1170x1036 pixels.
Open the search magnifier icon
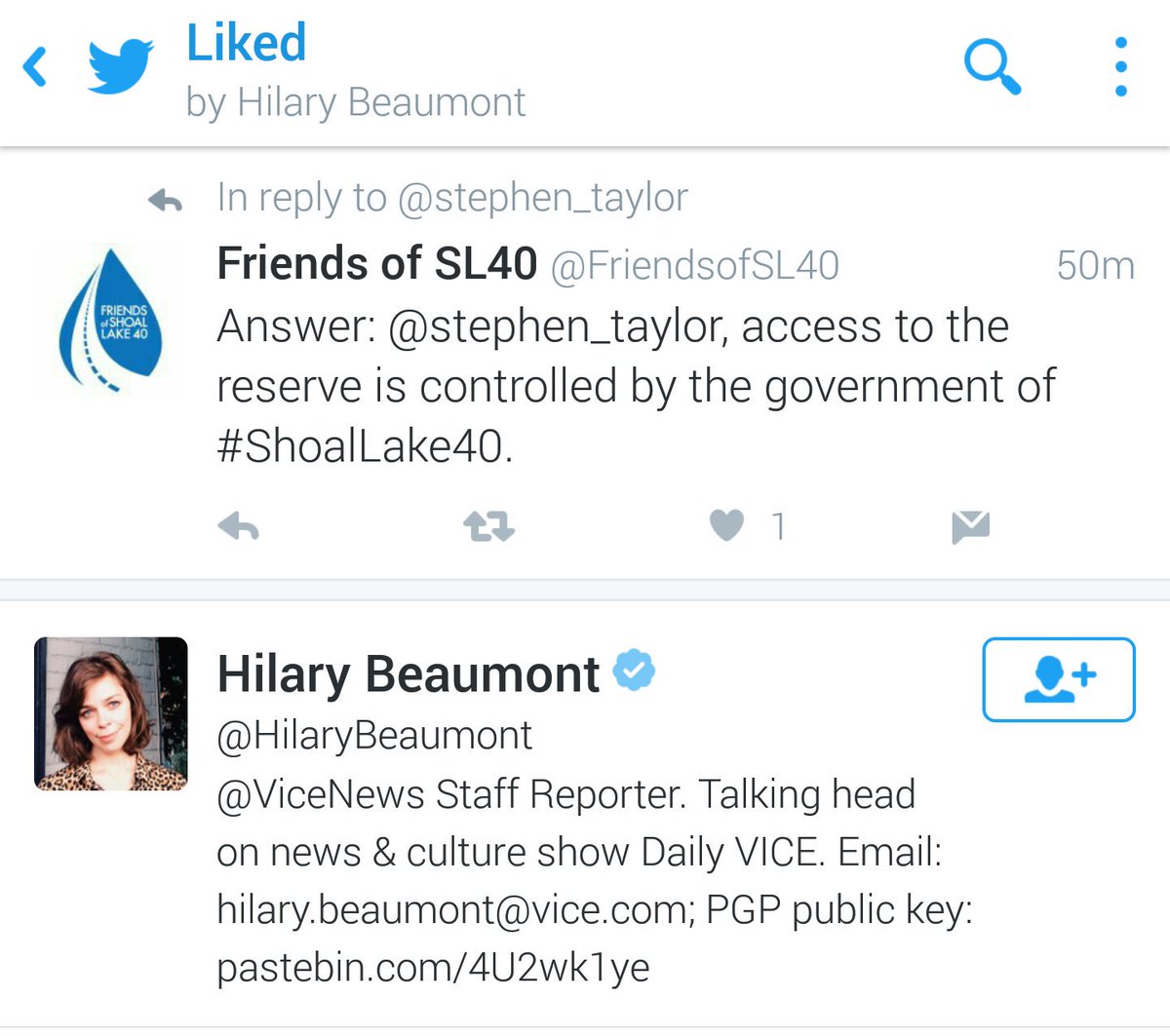(992, 66)
